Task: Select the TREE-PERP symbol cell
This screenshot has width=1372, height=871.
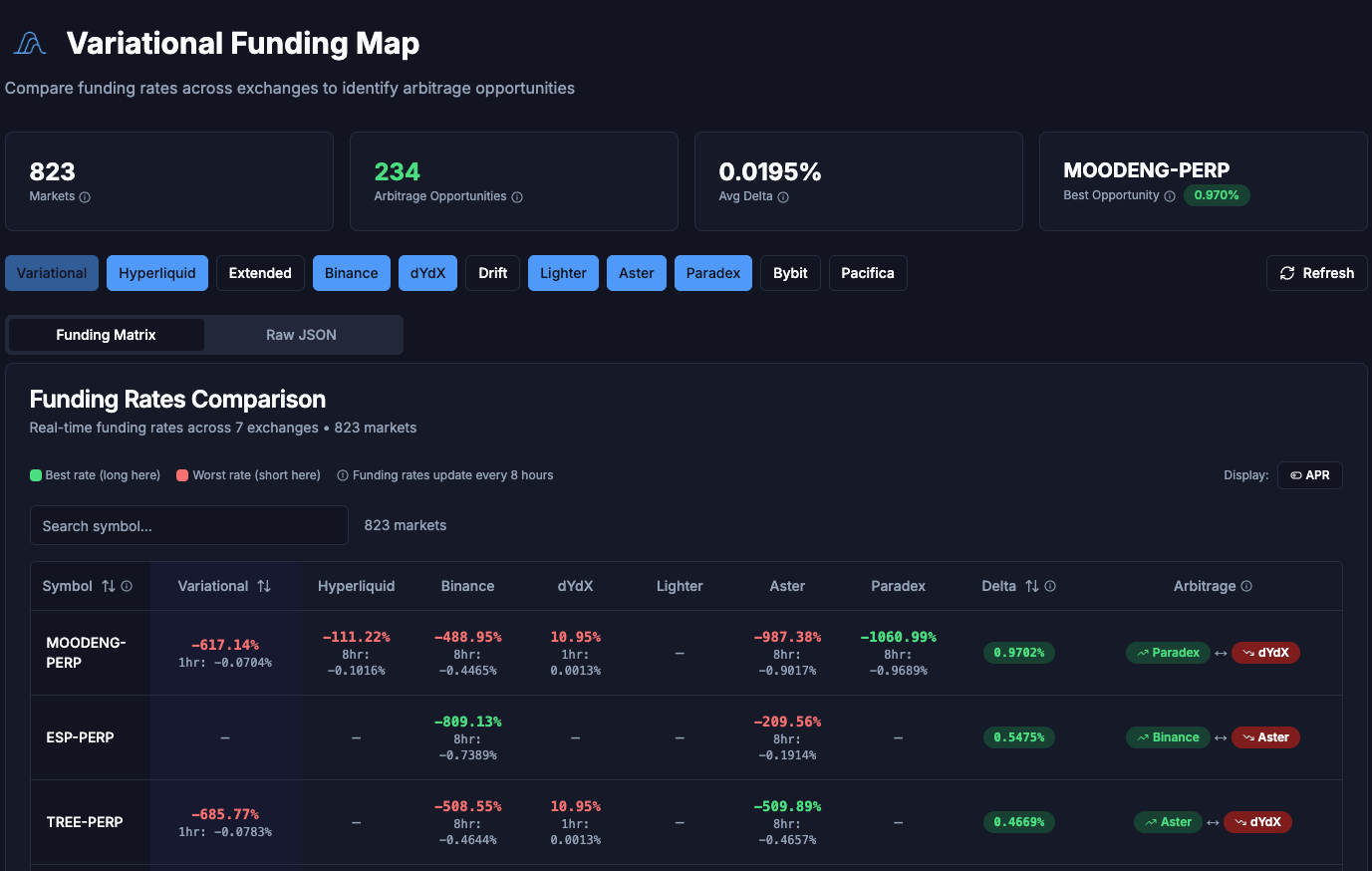Action: (x=85, y=822)
